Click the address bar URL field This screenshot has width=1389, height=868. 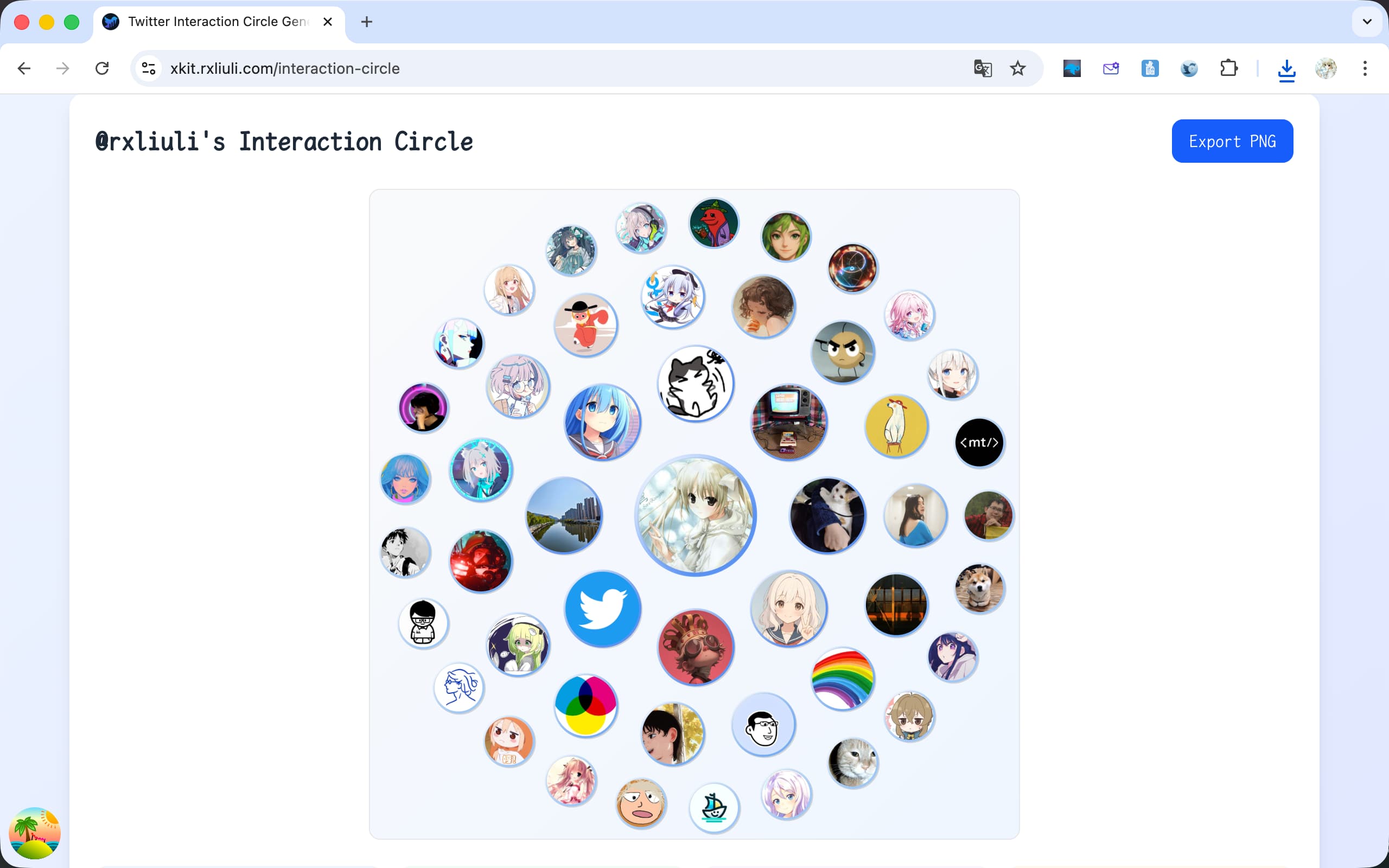click(x=402, y=68)
